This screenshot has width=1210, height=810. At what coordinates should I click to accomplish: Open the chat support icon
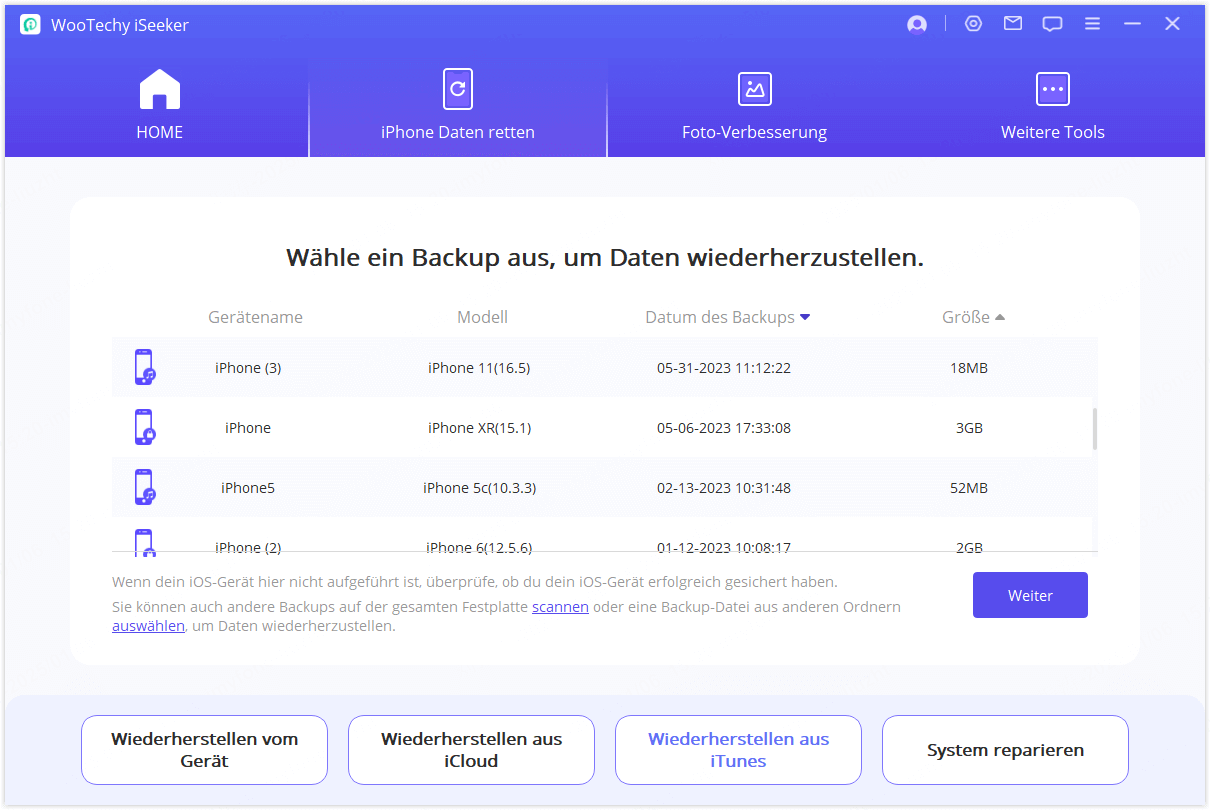1052,23
